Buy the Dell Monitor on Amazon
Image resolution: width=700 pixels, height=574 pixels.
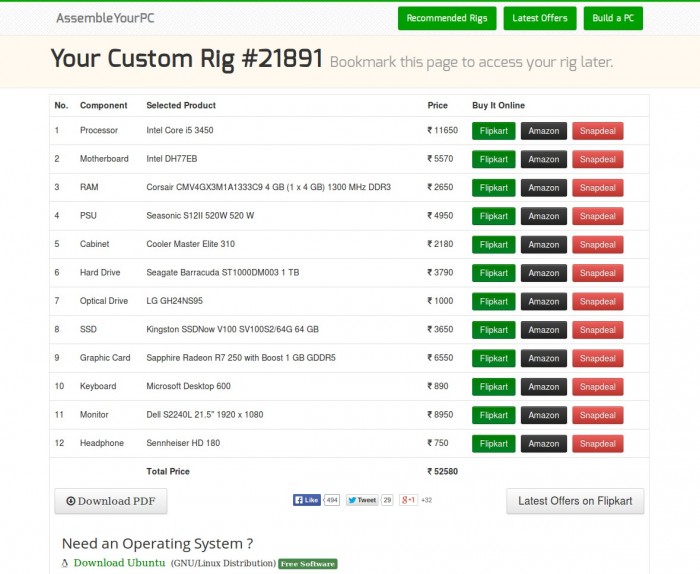point(544,415)
